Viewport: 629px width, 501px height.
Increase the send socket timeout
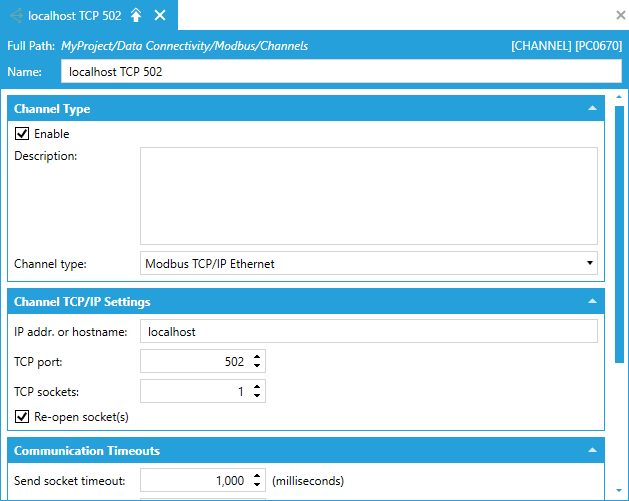258,476
